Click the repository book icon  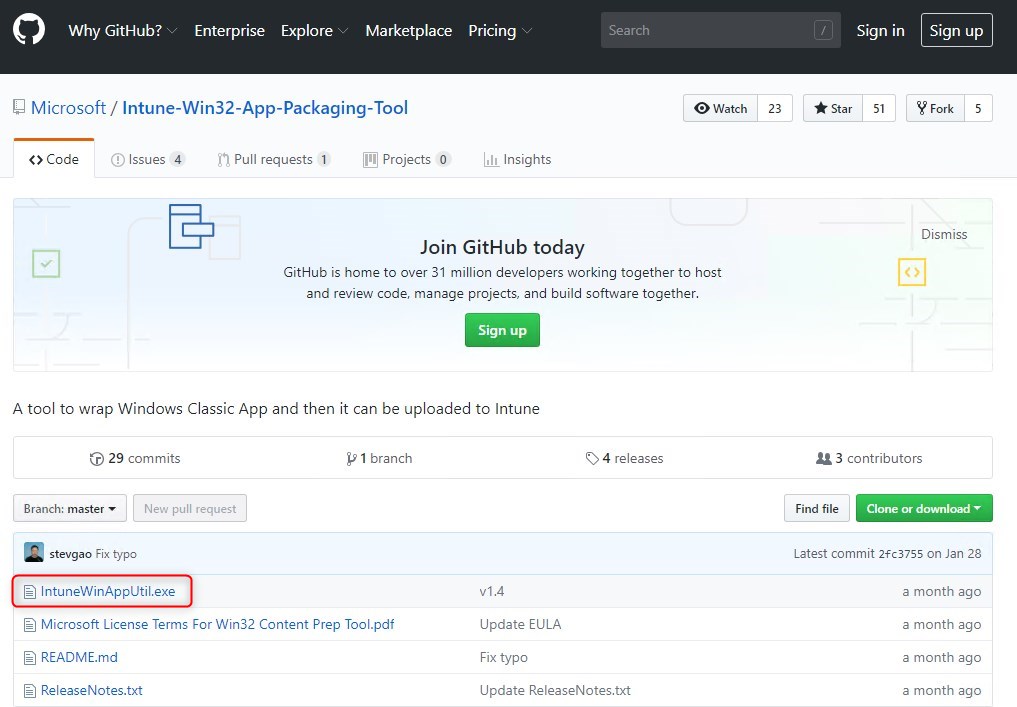click(19, 107)
